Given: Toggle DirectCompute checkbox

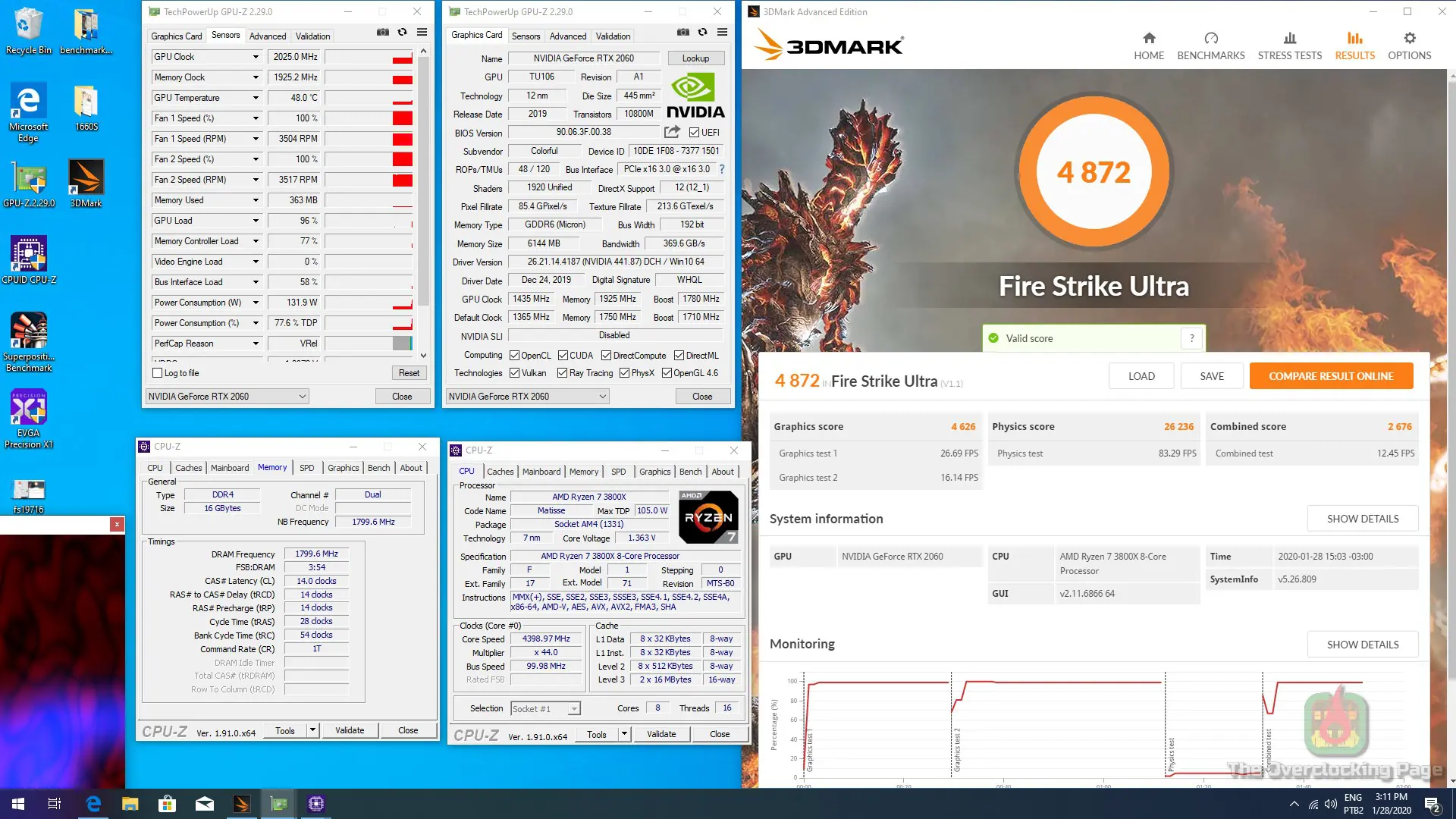Looking at the screenshot, I should (x=606, y=356).
